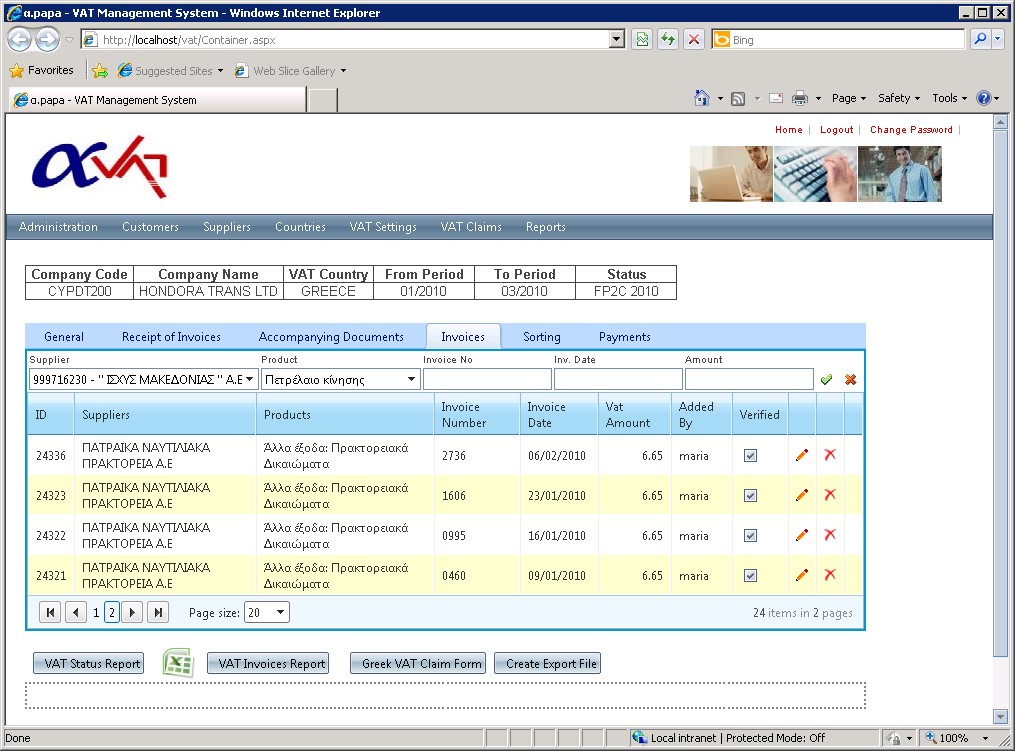The height and width of the screenshot is (751, 1015).
Task: Go to next page of invoices grid
Action: pos(132,612)
